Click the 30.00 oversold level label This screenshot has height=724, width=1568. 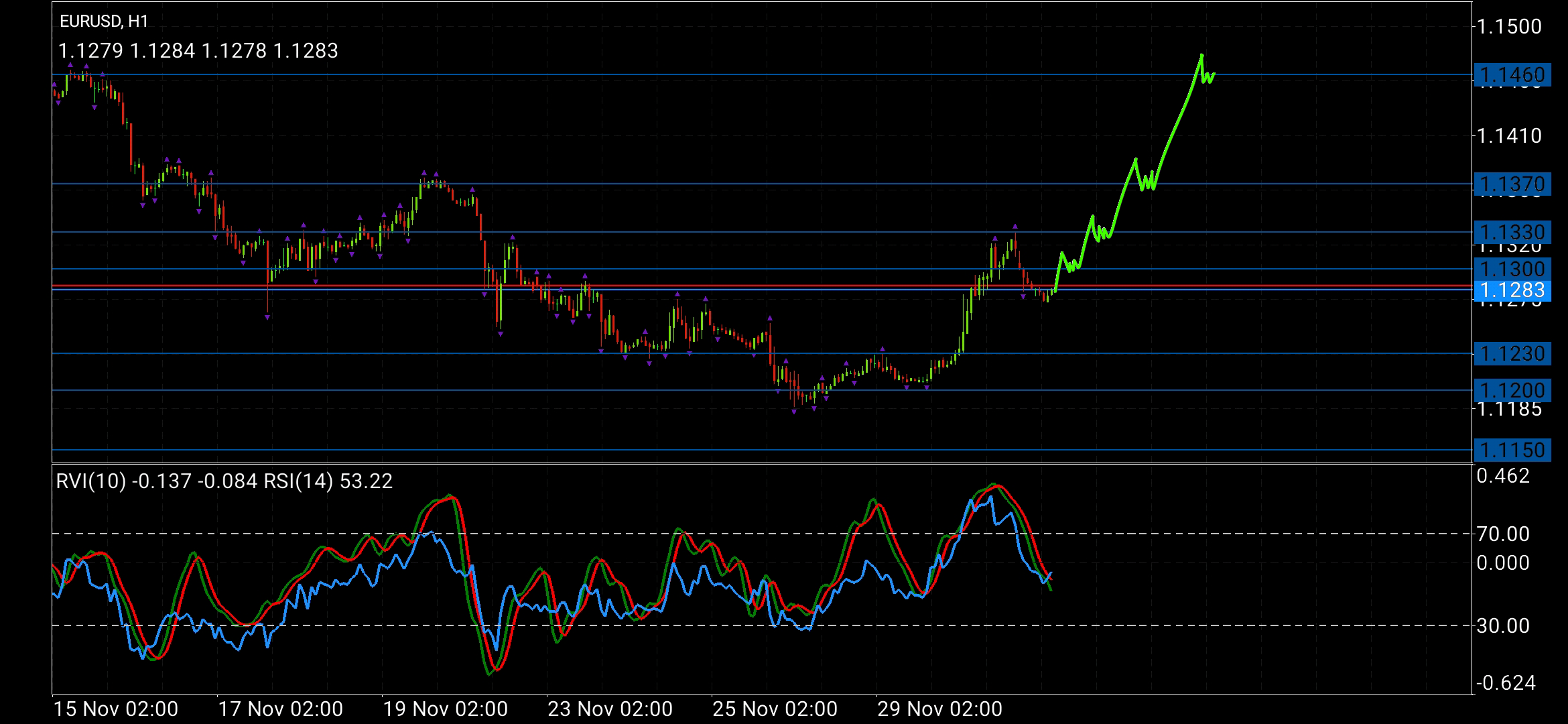tap(1503, 626)
